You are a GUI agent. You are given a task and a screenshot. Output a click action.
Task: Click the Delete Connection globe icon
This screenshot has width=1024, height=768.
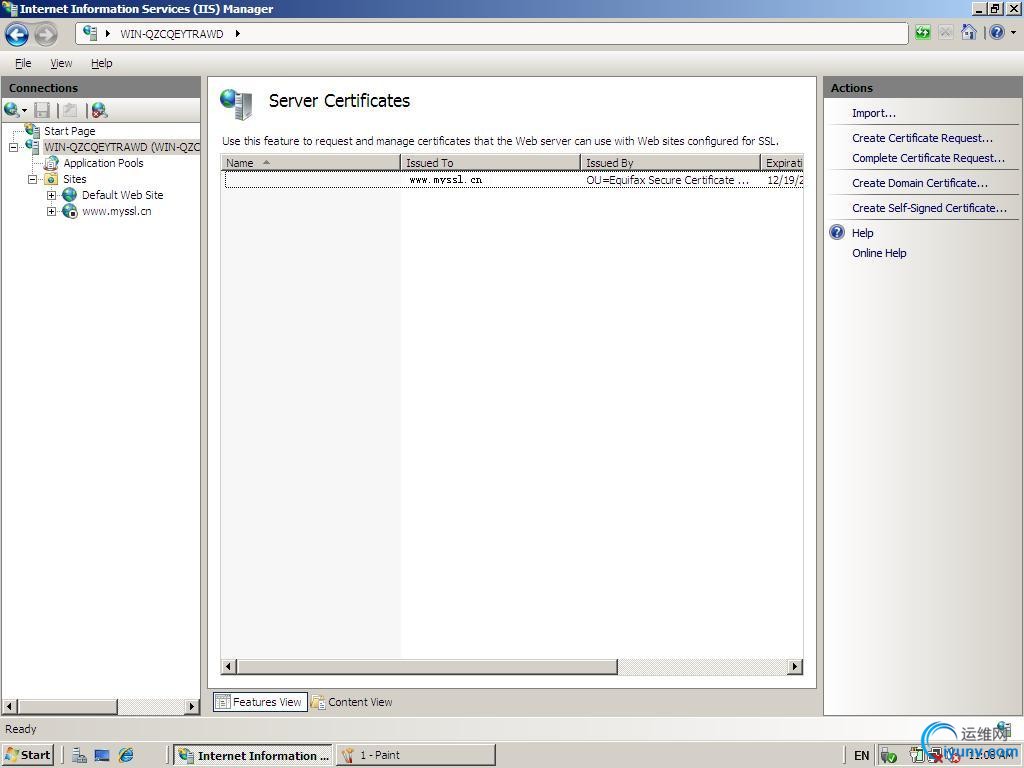coord(99,110)
